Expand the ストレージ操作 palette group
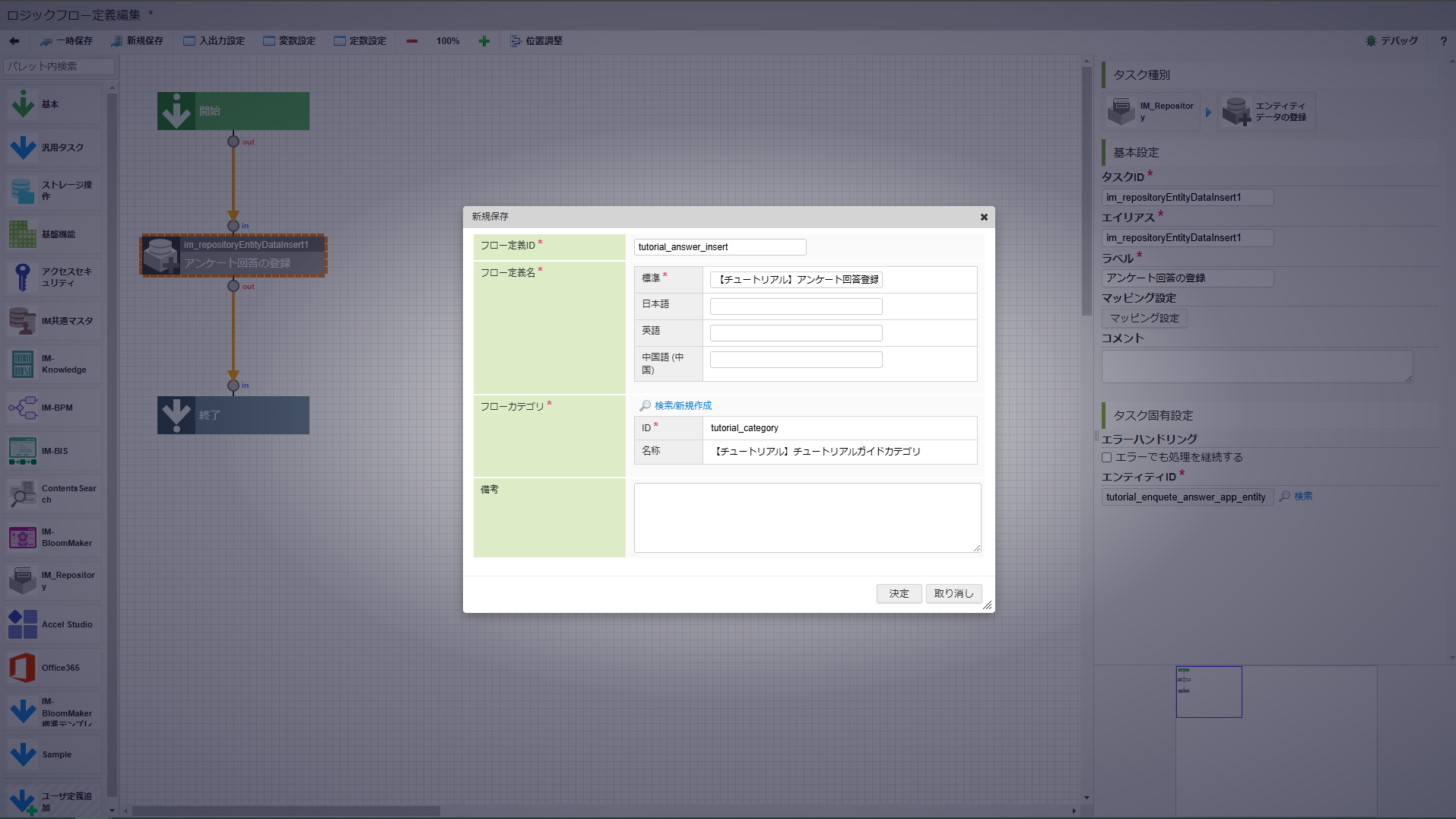The height and width of the screenshot is (819, 1456). [52, 190]
